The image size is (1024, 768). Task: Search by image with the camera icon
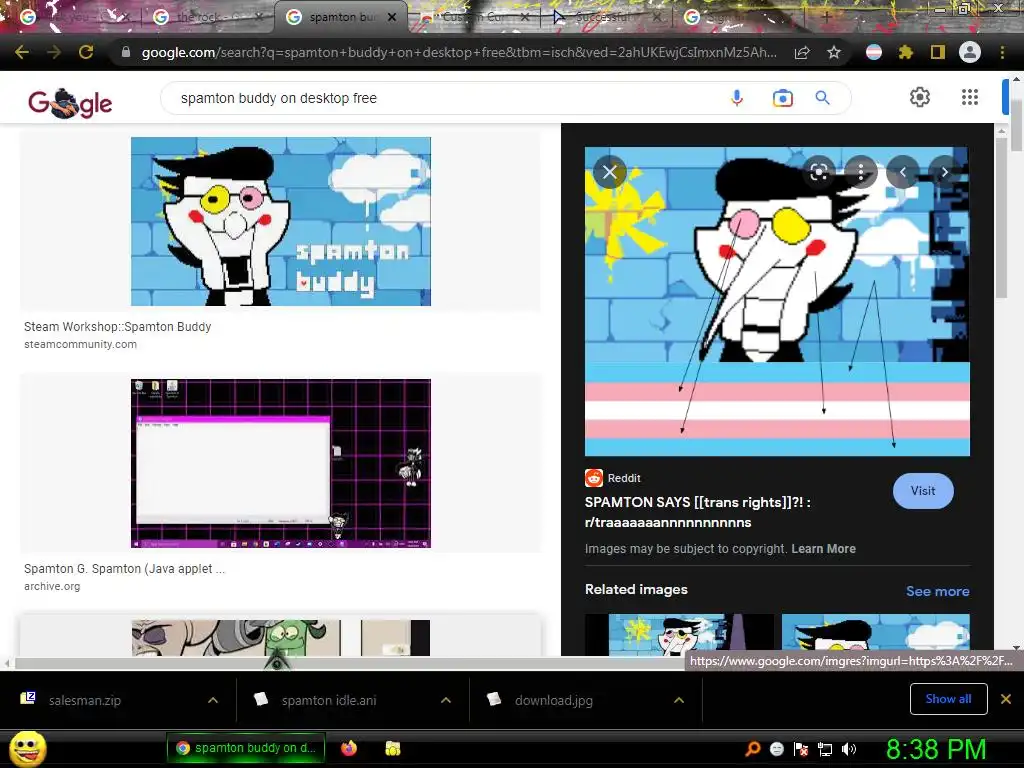tap(782, 98)
